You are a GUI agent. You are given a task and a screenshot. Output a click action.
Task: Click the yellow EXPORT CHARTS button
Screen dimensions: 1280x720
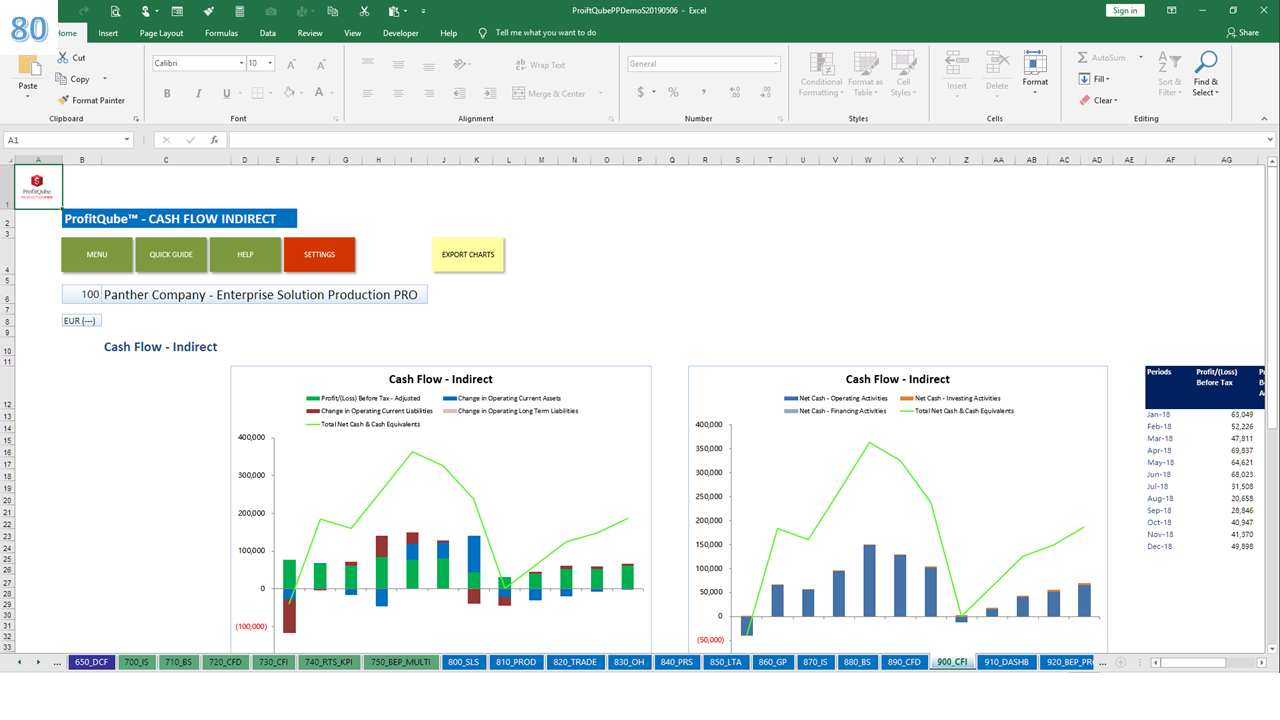point(468,255)
